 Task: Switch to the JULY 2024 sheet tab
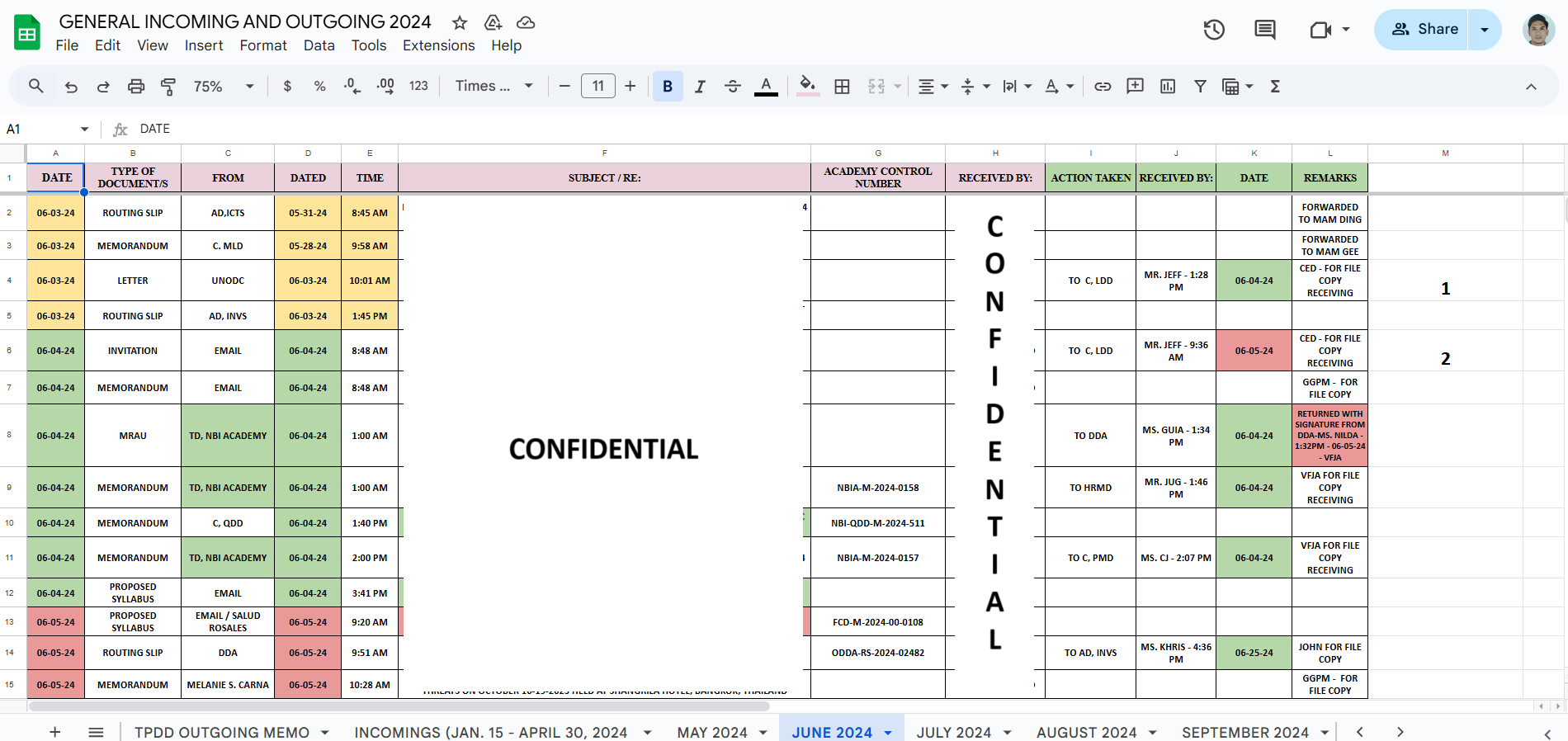pos(954,732)
